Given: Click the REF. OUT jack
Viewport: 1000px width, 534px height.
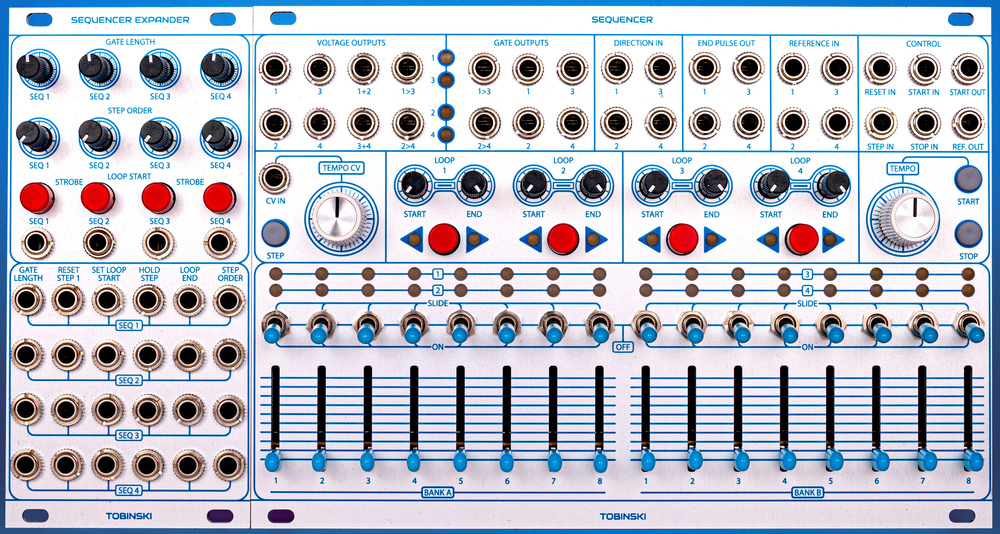Looking at the screenshot, I should (x=967, y=123).
